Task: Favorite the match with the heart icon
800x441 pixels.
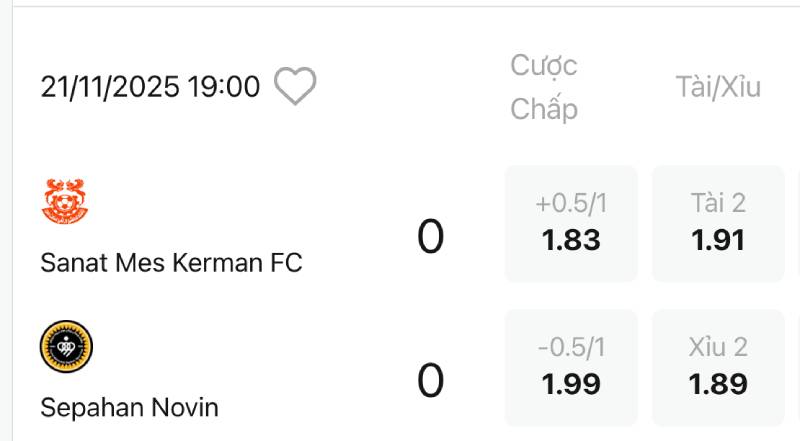Action: click(295, 87)
